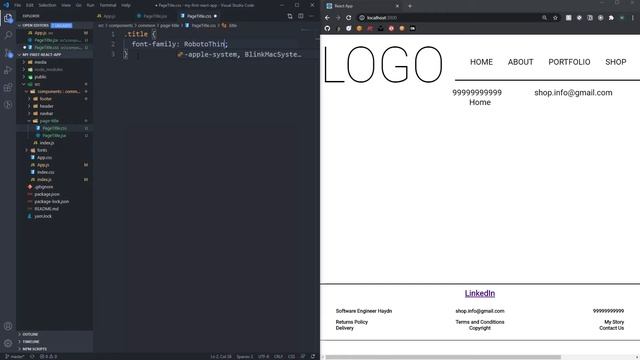Screen dimensions: 640x360
Task: Expand the footer folder
Action: point(45,99)
